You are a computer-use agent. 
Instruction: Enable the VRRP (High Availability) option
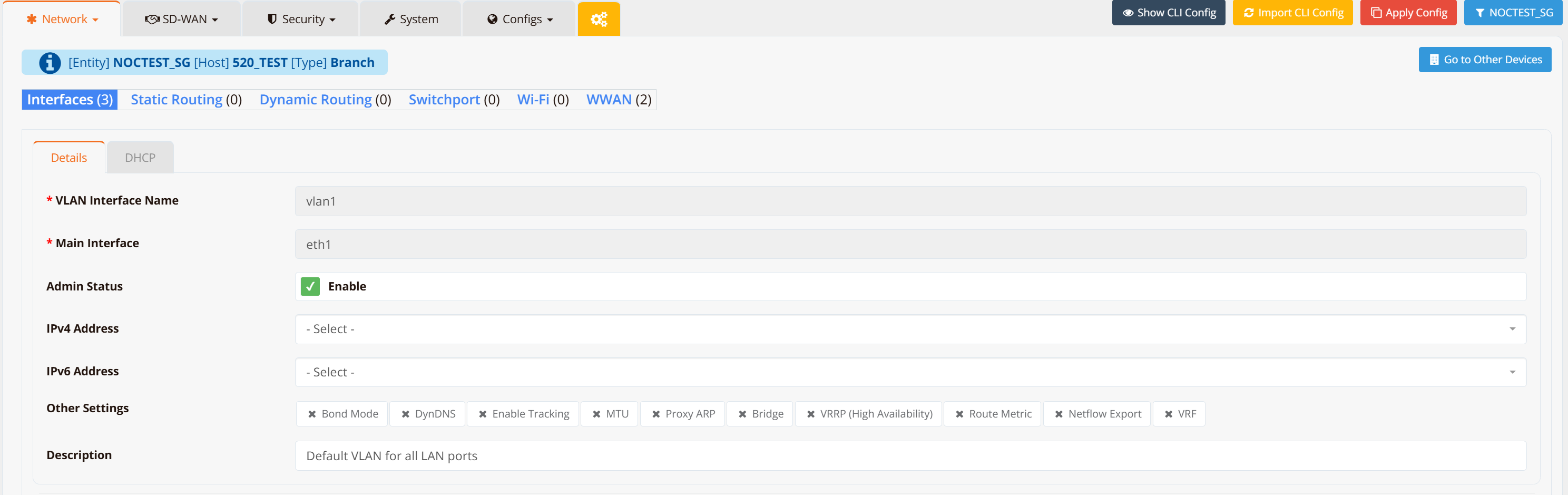click(x=869, y=414)
